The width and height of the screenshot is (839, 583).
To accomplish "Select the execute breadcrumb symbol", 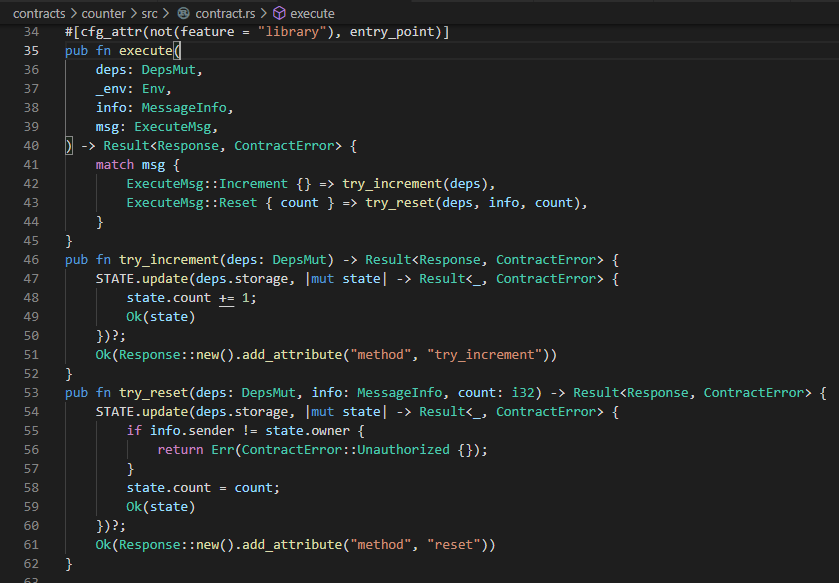I will click(312, 14).
